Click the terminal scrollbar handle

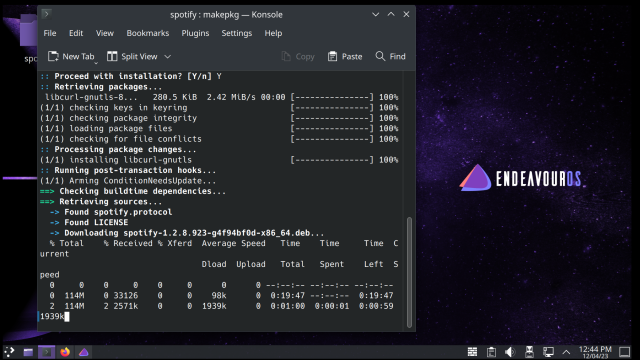click(x=409, y=272)
